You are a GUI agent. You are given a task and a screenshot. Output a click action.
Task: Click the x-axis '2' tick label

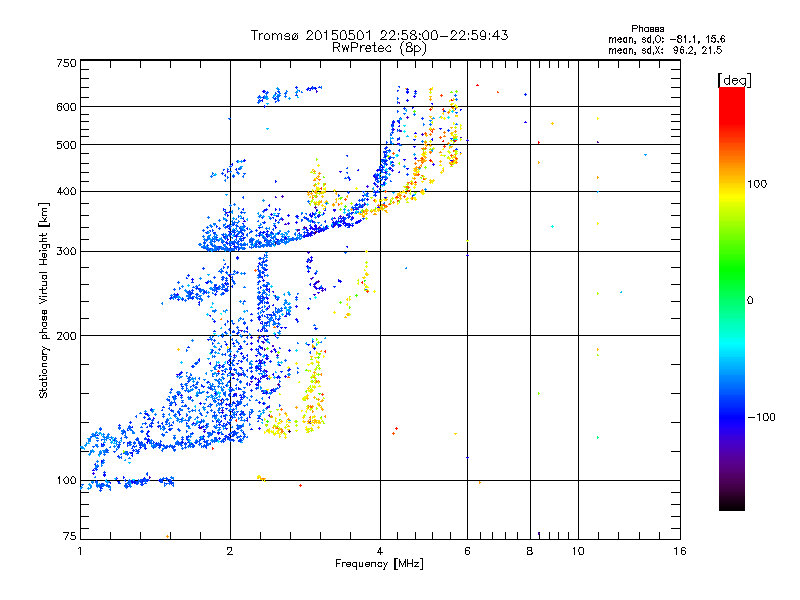click(230, 551)
